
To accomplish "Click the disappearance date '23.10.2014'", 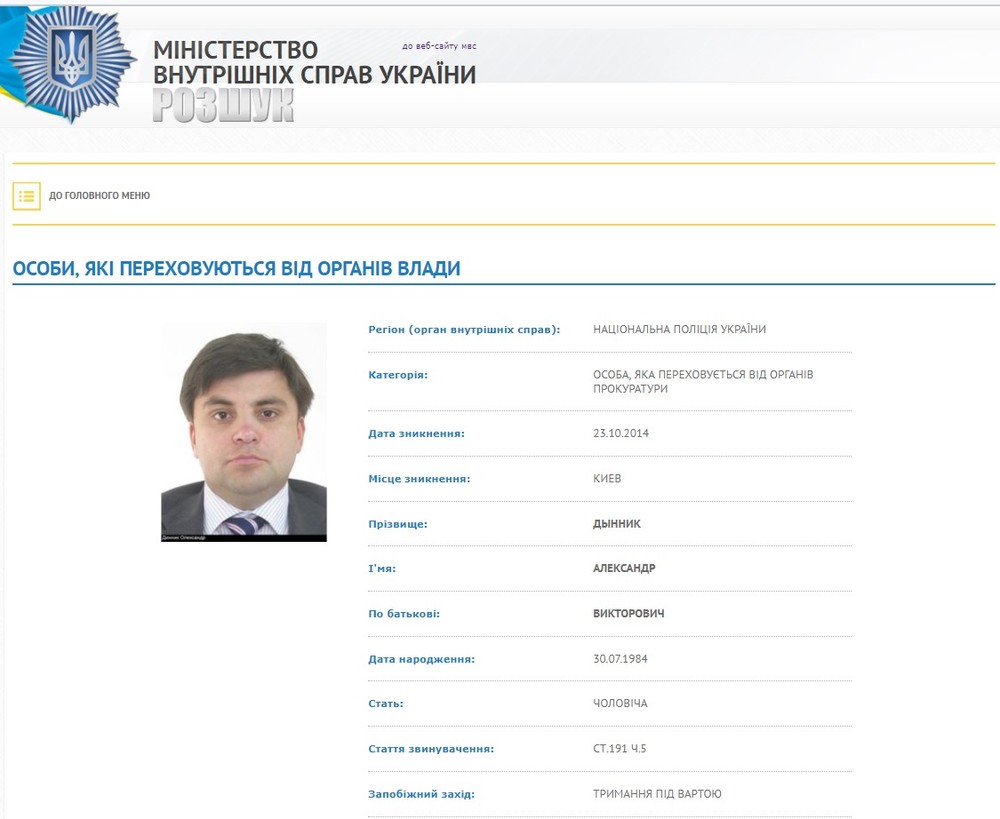I will 621,433.
